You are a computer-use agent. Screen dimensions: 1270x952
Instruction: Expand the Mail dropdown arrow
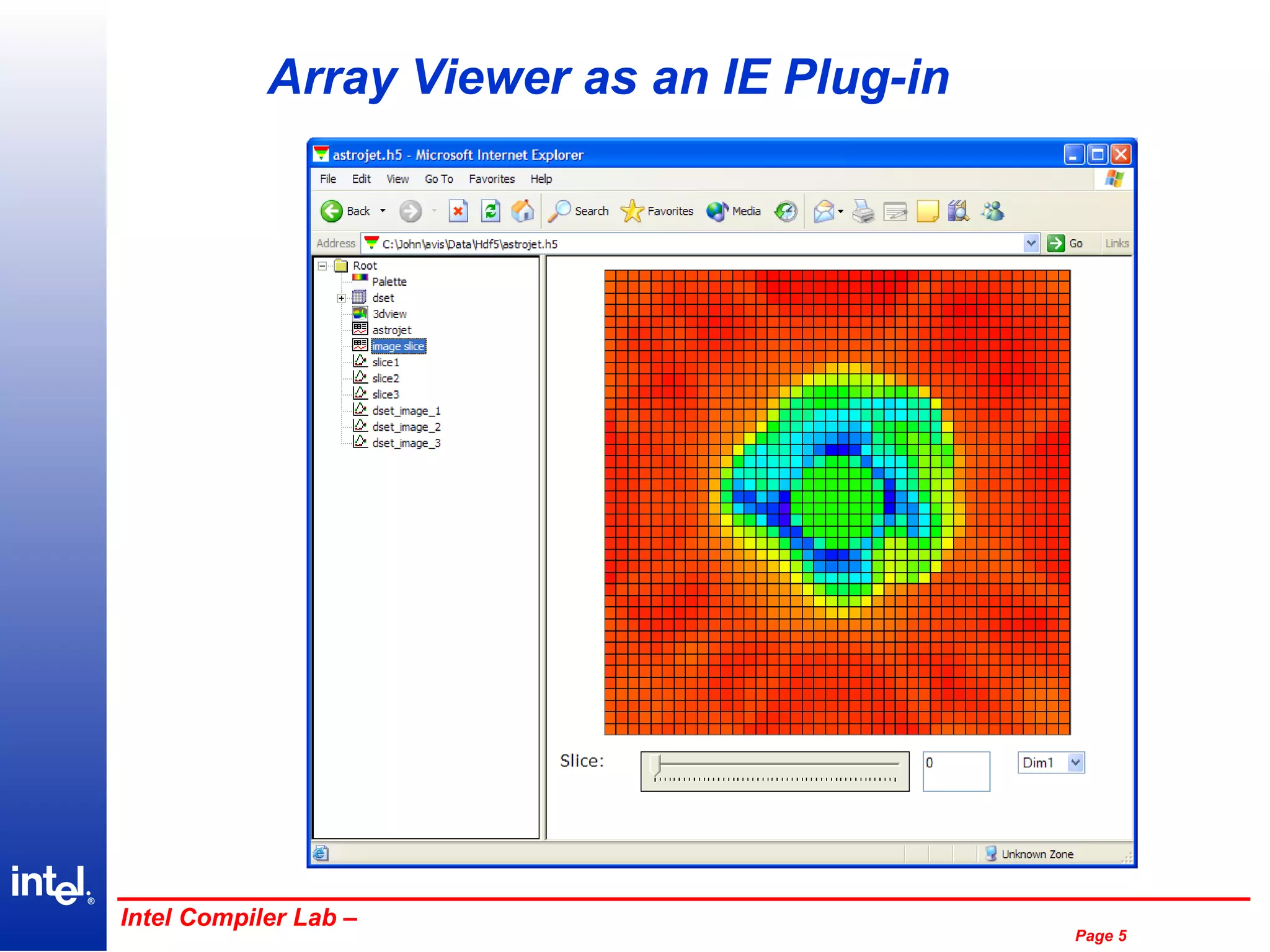841,211
